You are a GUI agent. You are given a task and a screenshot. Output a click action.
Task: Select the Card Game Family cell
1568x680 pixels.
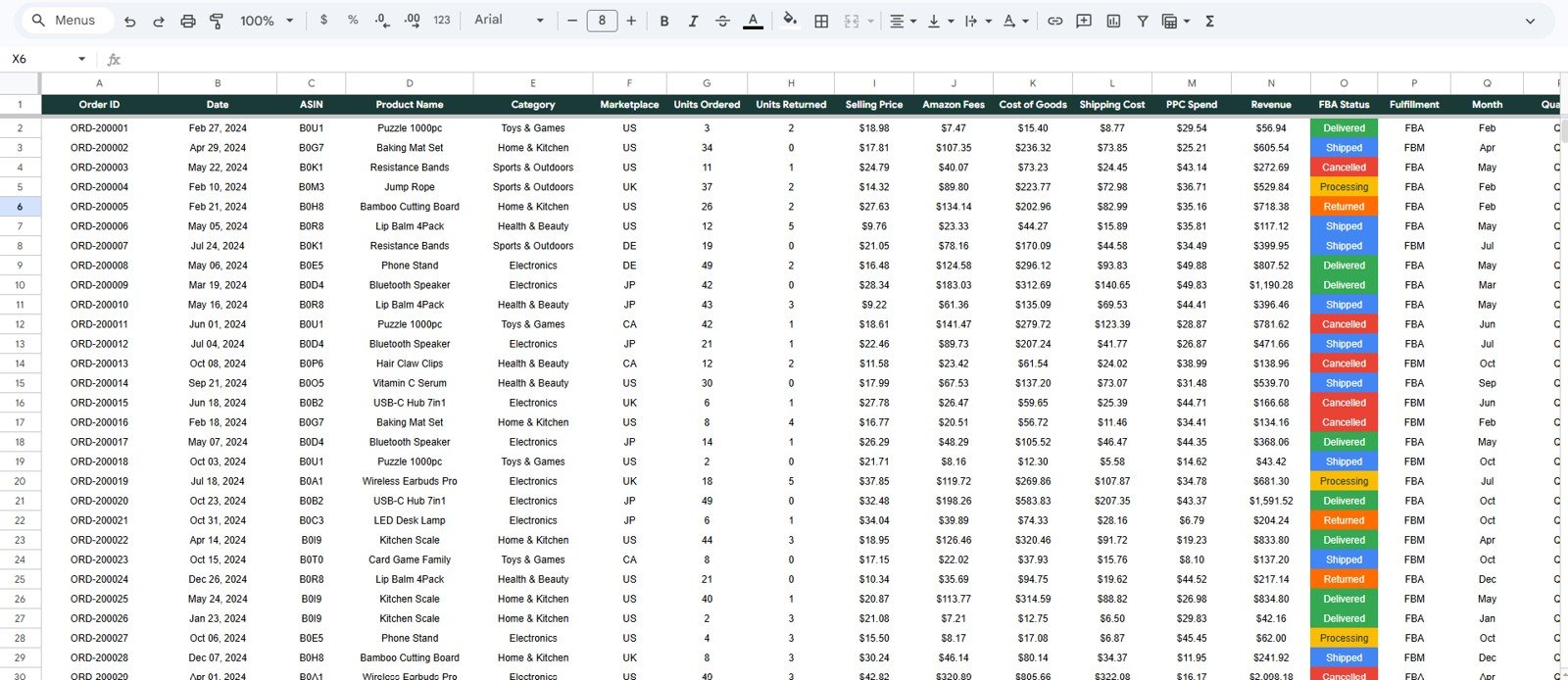click(x=410, y=559)
